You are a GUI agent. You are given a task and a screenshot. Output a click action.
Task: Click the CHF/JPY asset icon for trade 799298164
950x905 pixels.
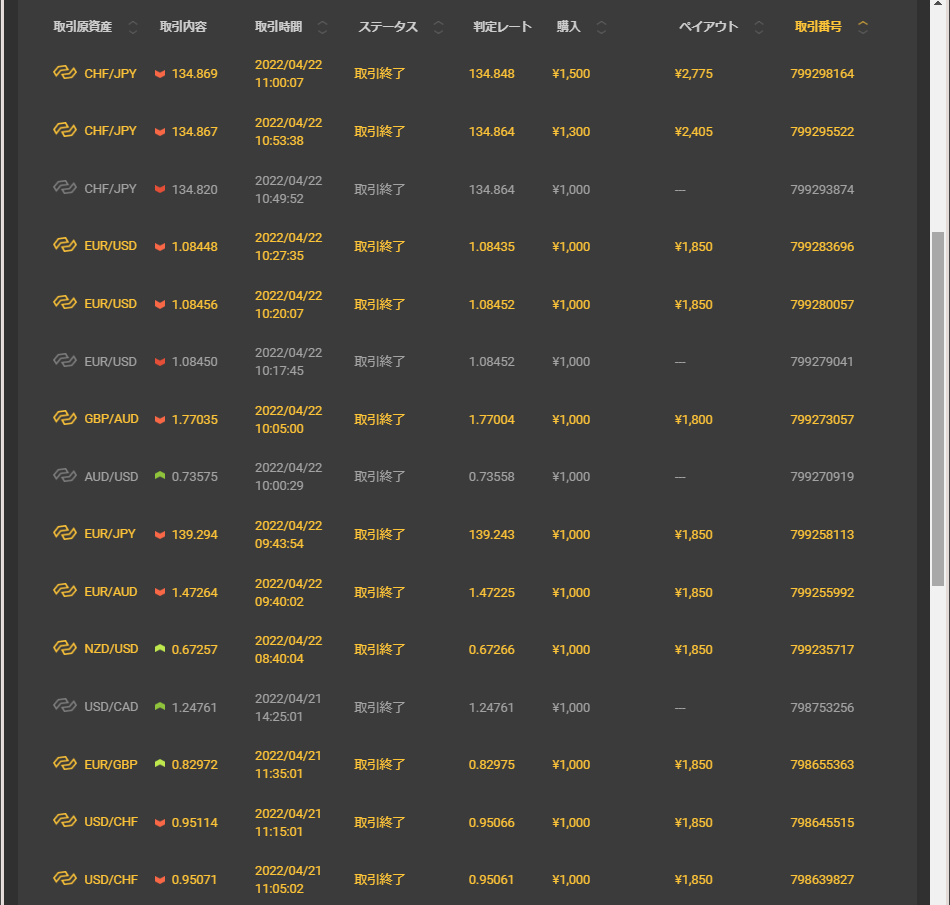point(65,73)
